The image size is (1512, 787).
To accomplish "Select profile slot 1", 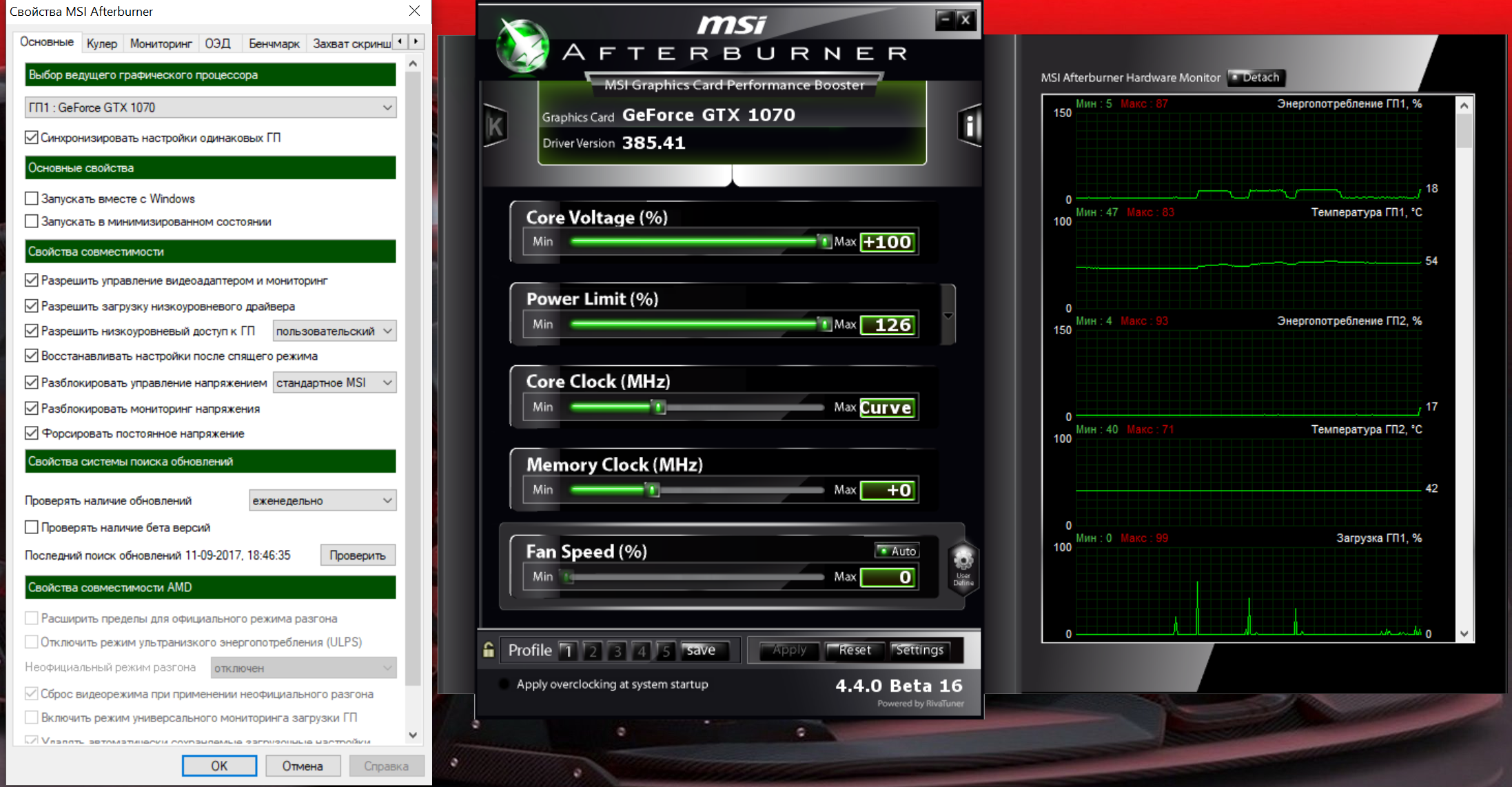I will coord(568,651).
